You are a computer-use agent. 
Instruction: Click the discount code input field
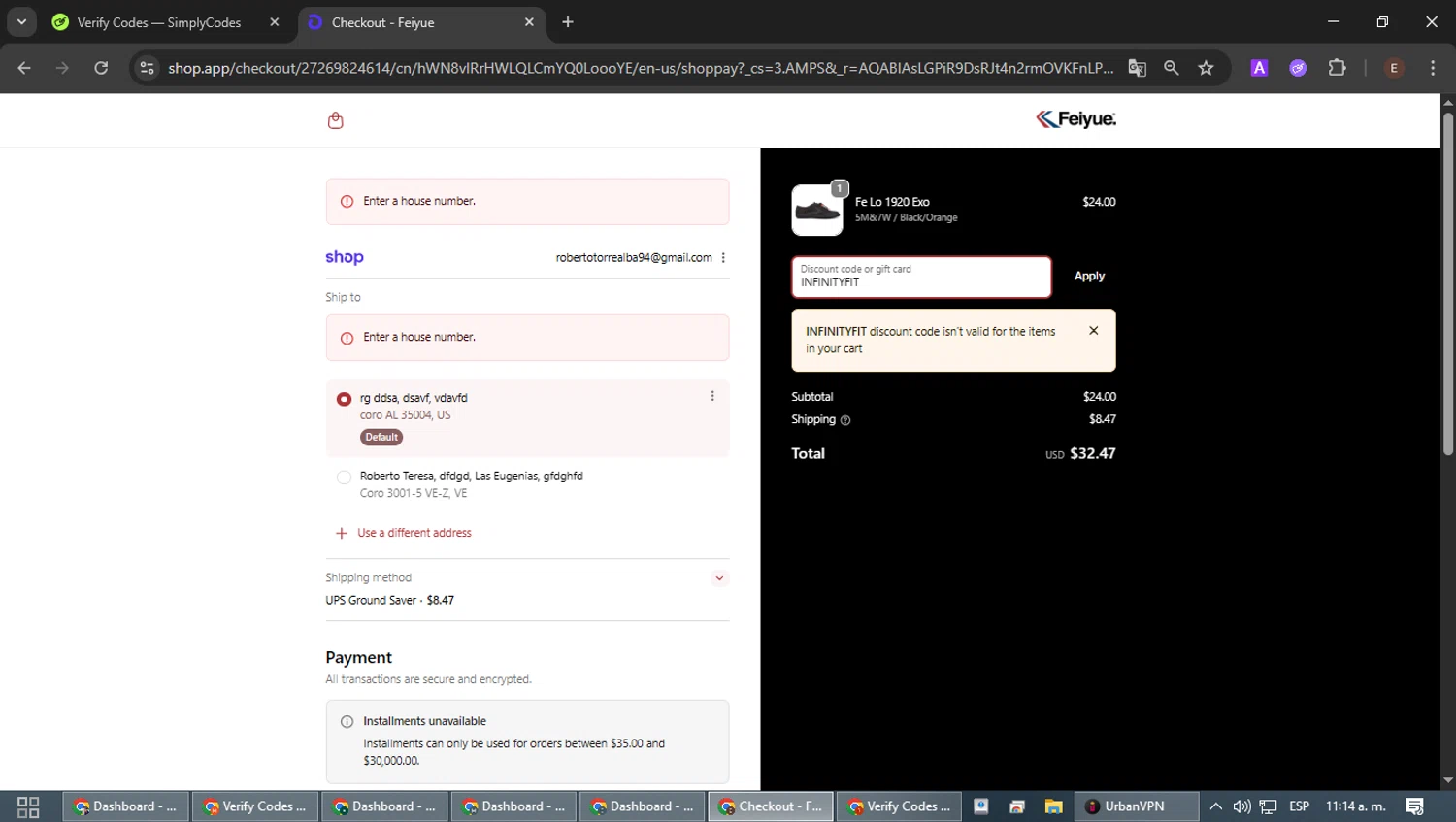(921, 277)
